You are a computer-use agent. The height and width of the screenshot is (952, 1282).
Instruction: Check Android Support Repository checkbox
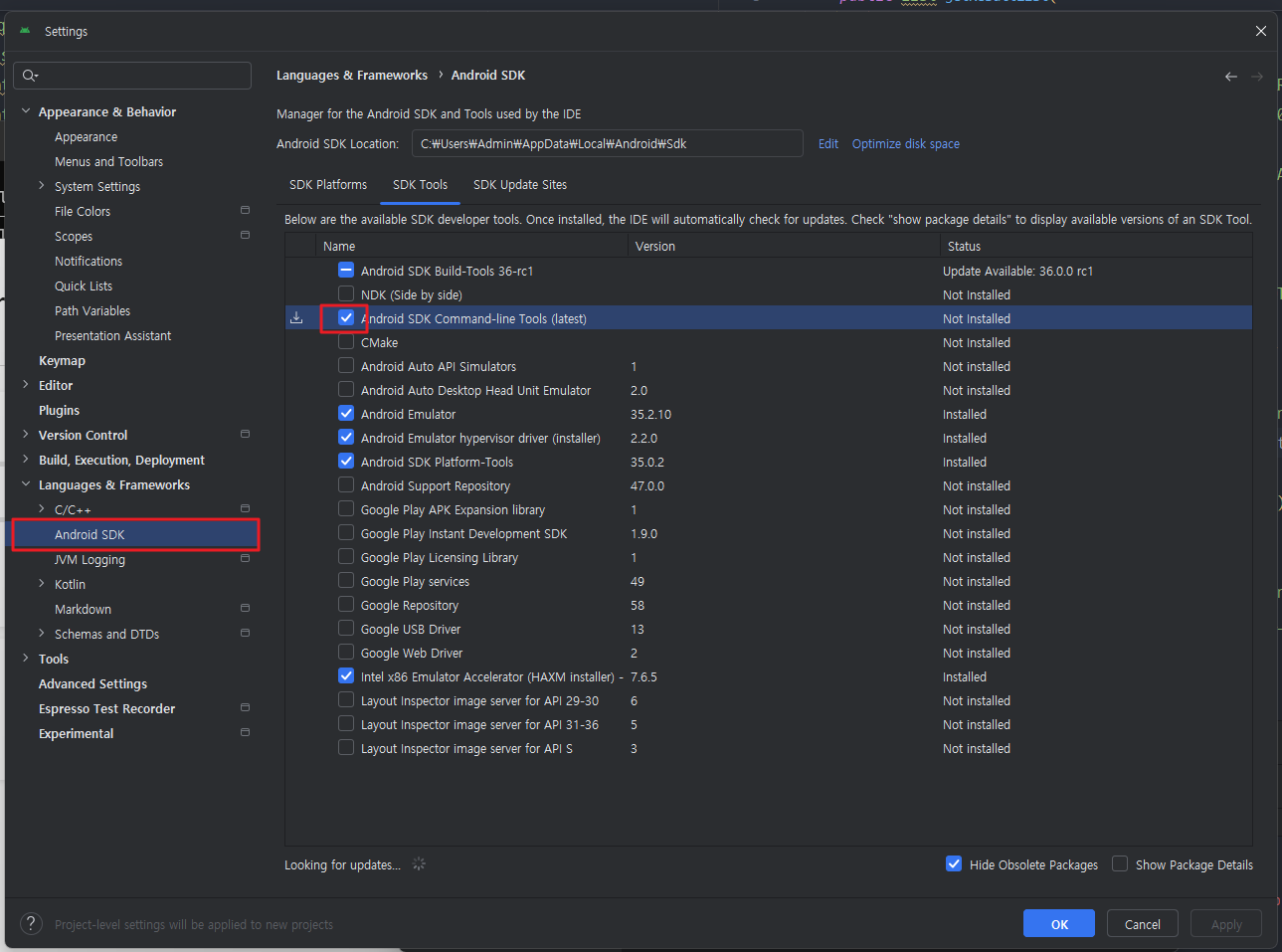tap(346, 484)
